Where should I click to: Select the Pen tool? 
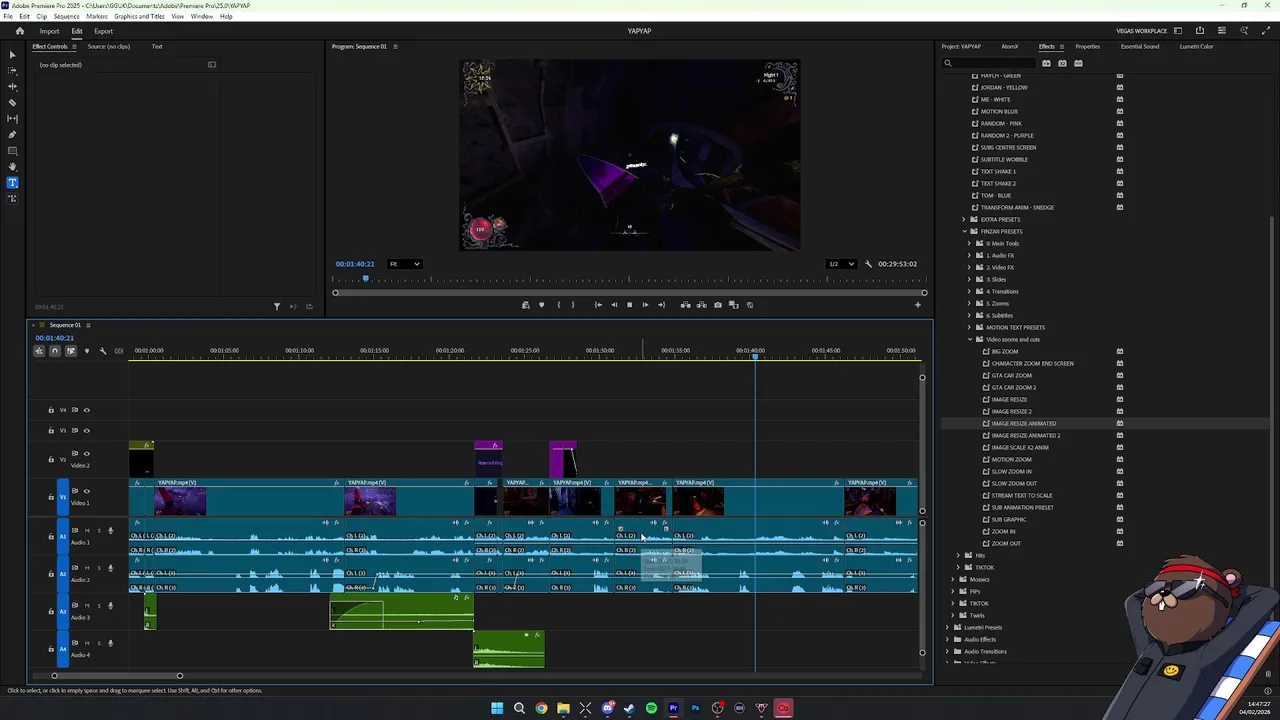pyautogui.click(x=12, y=134)
